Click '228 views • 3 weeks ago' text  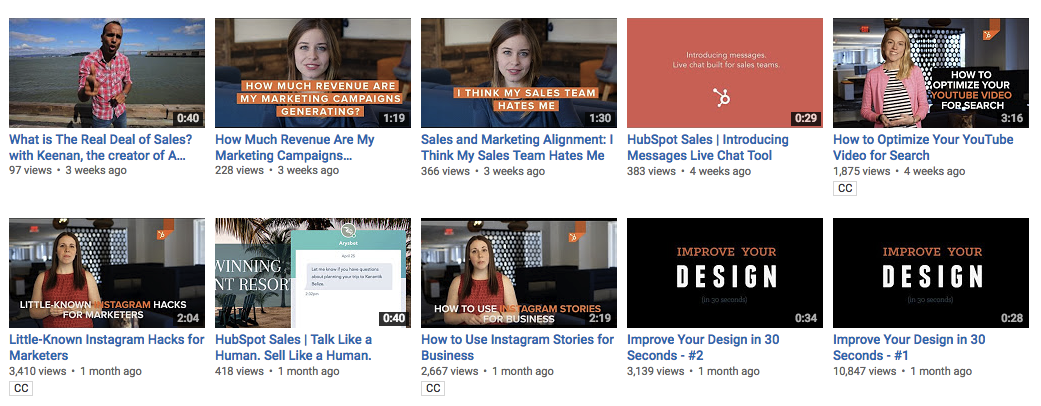pos(277,170)
